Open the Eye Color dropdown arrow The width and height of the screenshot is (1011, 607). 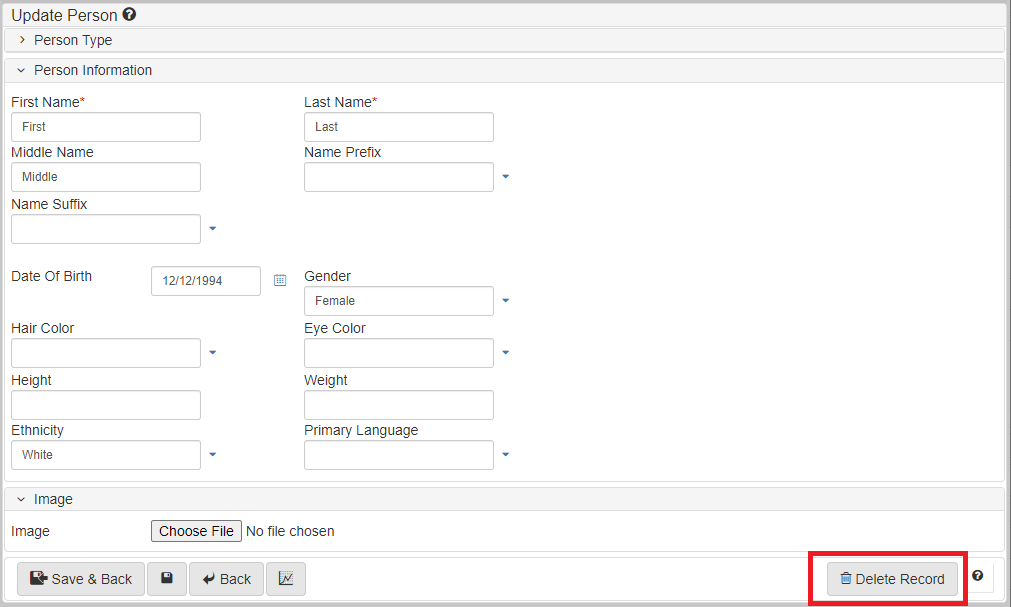tap(505, 353)
